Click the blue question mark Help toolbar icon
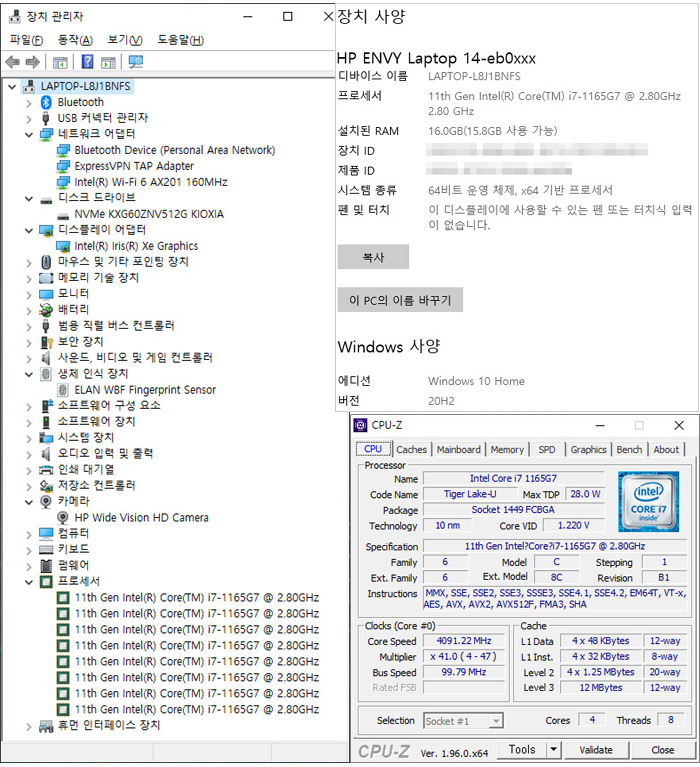Viewport: 700px width, 767px height. click(x=87, y=62)
